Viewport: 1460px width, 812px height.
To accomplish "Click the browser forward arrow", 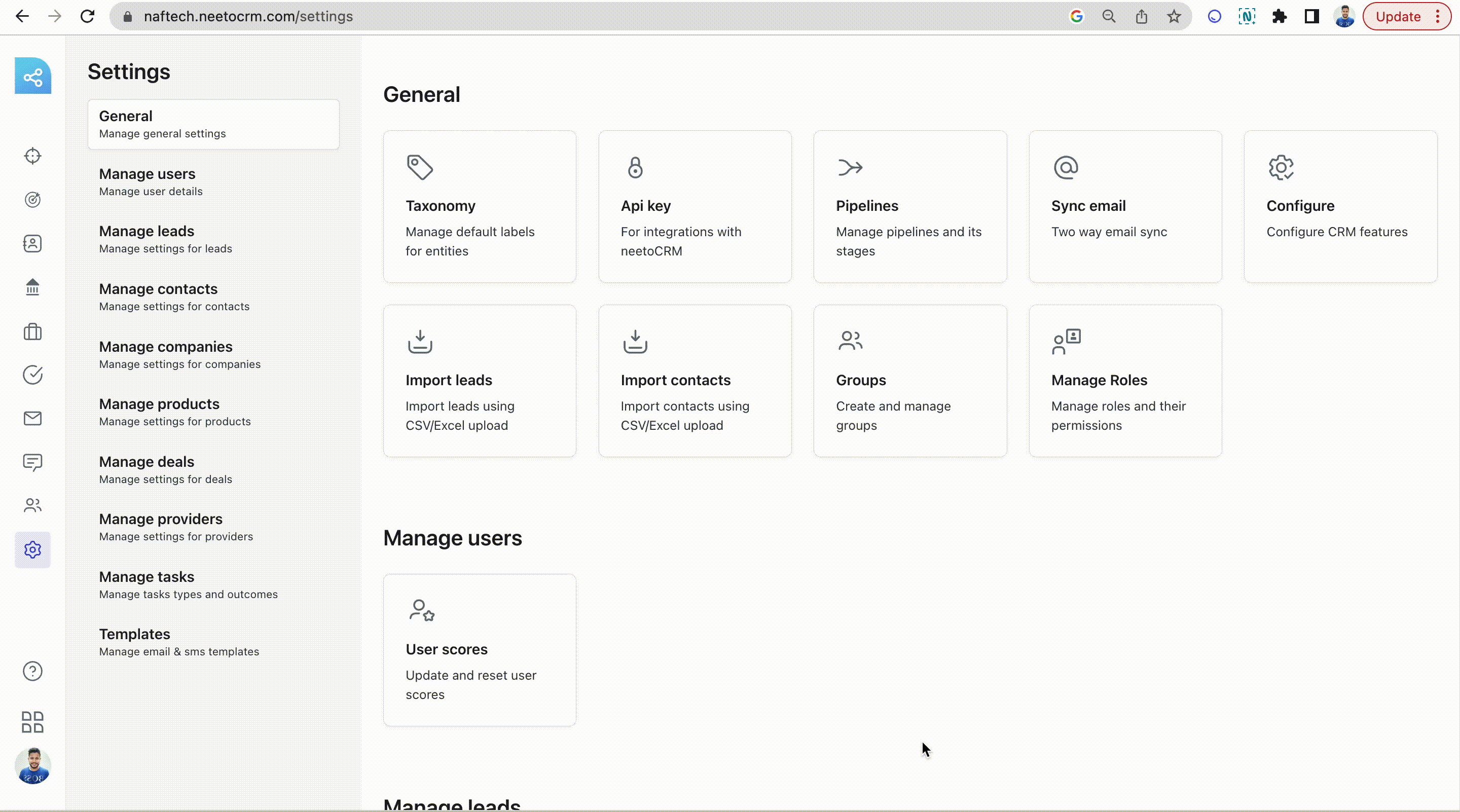I will [x=54, y=16].
